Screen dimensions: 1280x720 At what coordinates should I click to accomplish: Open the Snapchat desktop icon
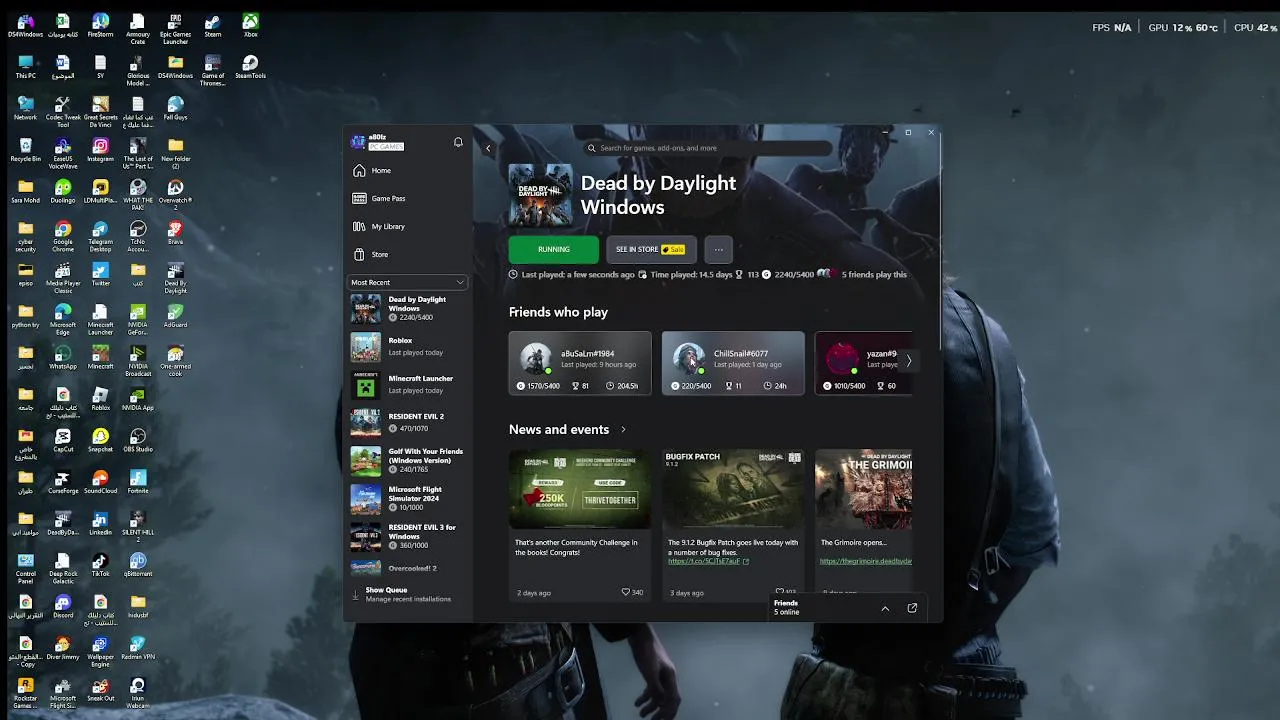coord(100,442)
